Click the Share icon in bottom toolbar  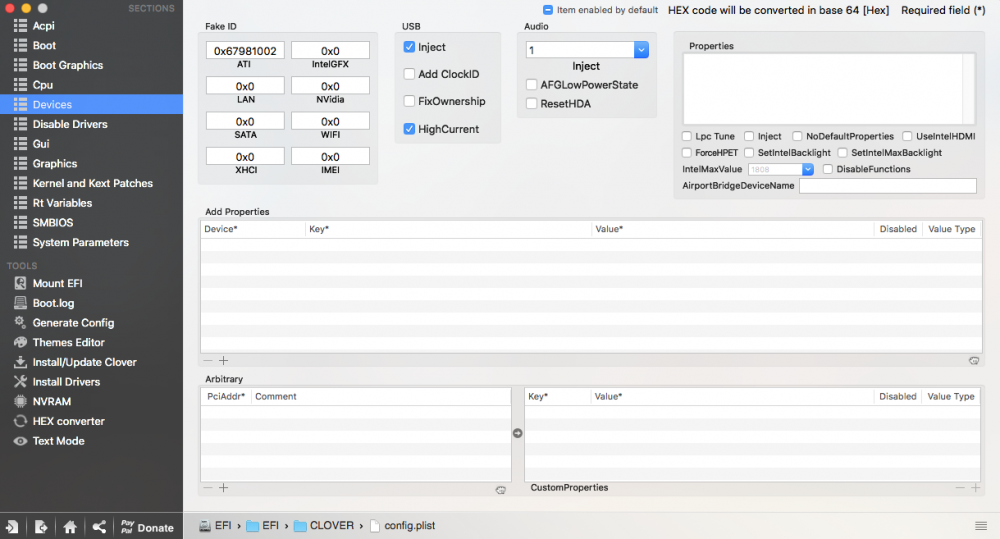coord(99,527)
